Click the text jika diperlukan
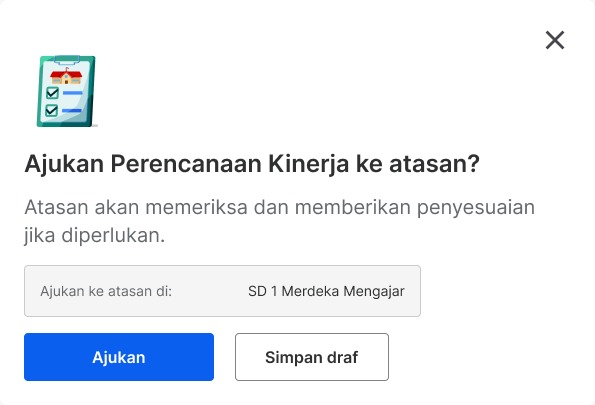This screenshot has width=595, height=405. point(94,235)
